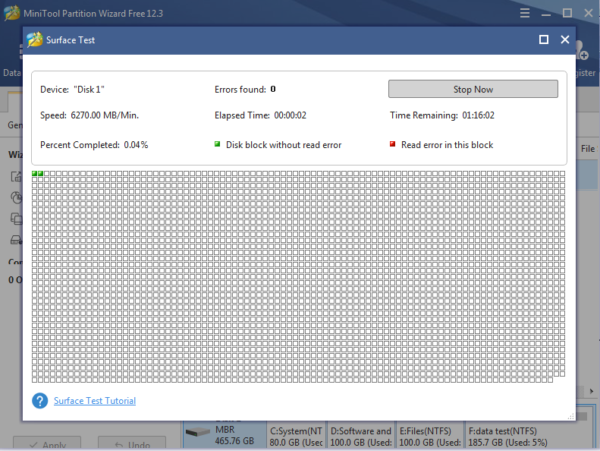This screenshot has width=600, height=451.
Task: Open the Surface Test Tutorial link
Action: click(95, 401)
